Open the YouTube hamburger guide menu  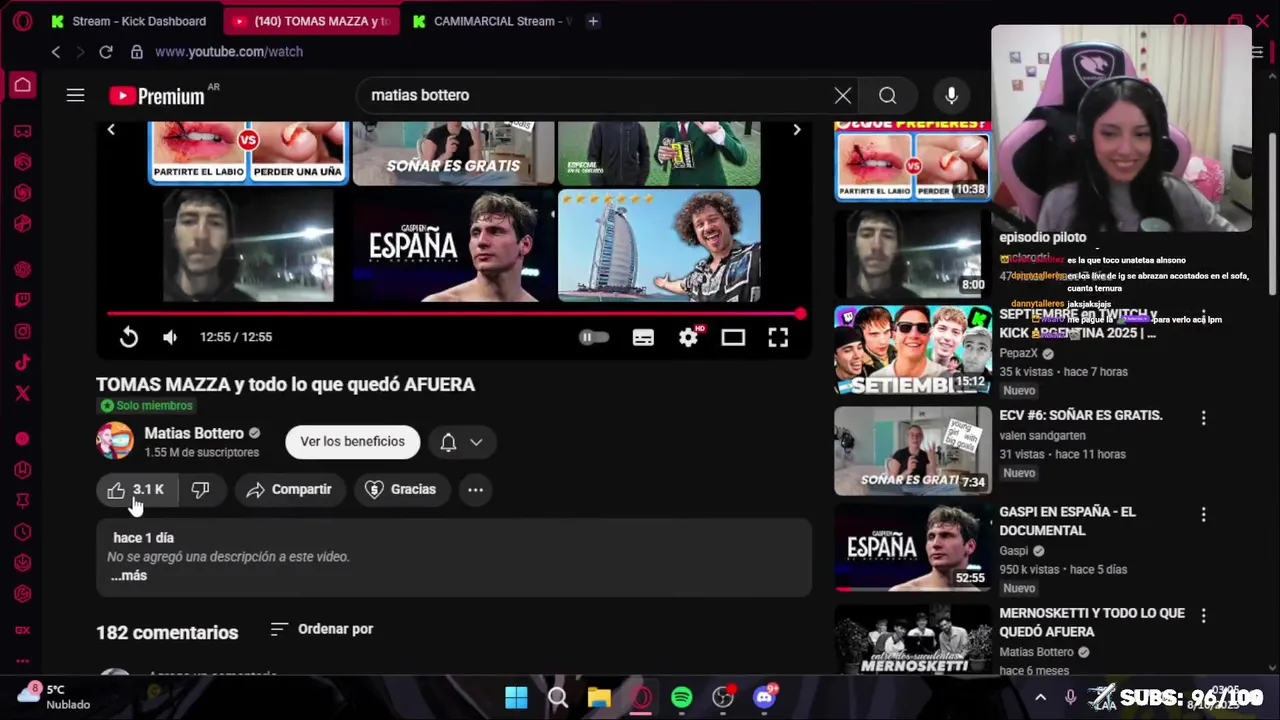[x=75, y=95]
